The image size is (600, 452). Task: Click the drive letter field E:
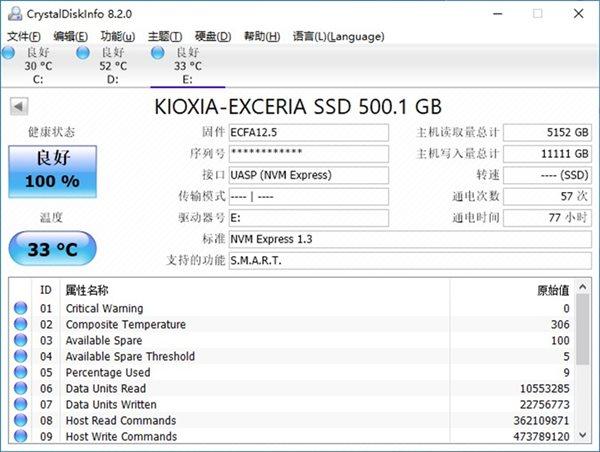(x=309, y=218)
